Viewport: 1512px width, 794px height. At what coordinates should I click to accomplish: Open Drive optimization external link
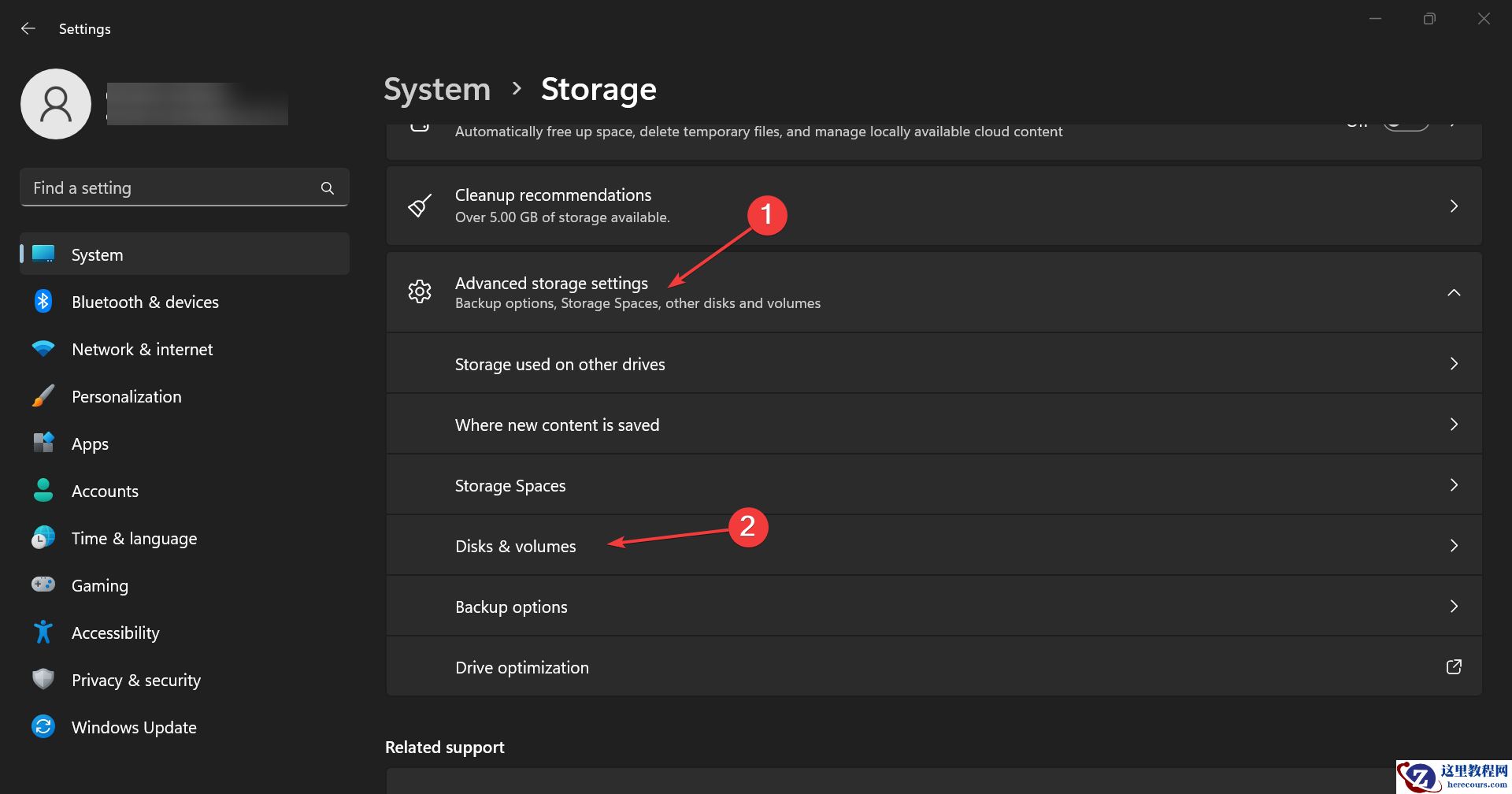pos(1454,667)
